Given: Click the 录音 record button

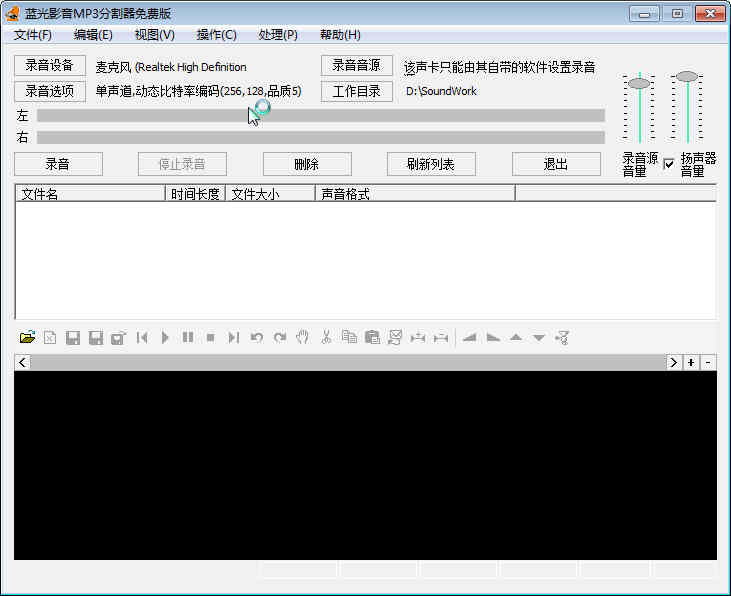Looking at the screenshot, I should 58,164.
